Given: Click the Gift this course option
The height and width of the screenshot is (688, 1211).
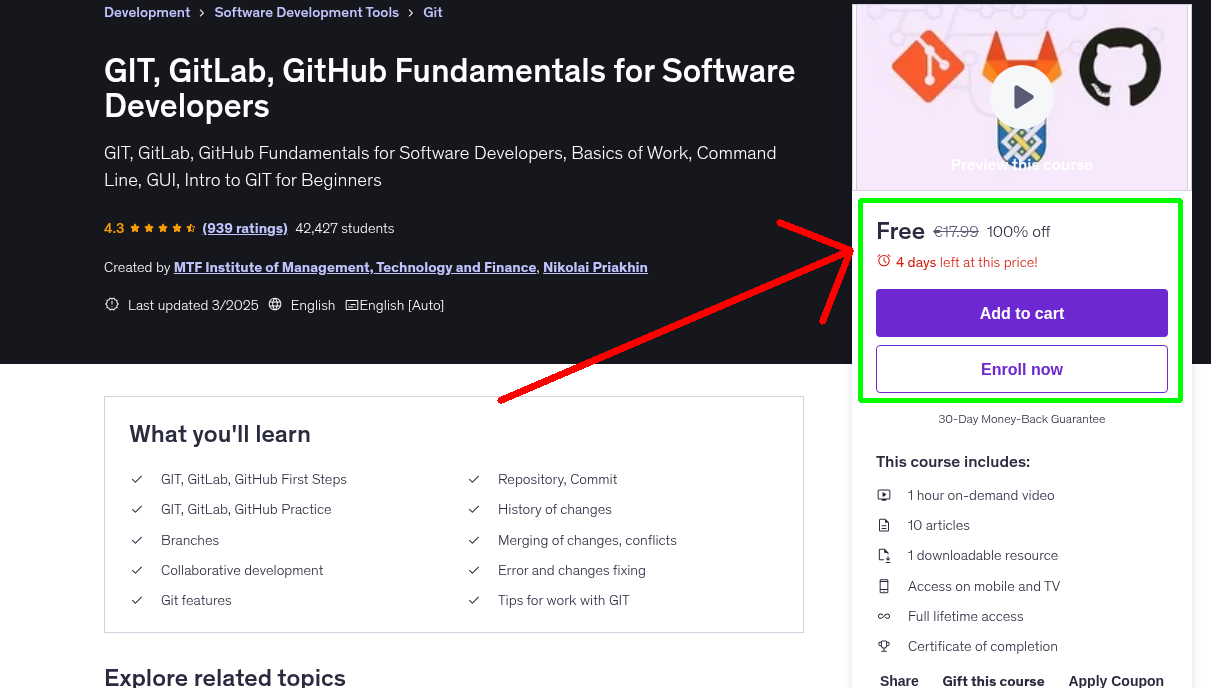Looking at the screenshot, I should (x=993, y=680).
